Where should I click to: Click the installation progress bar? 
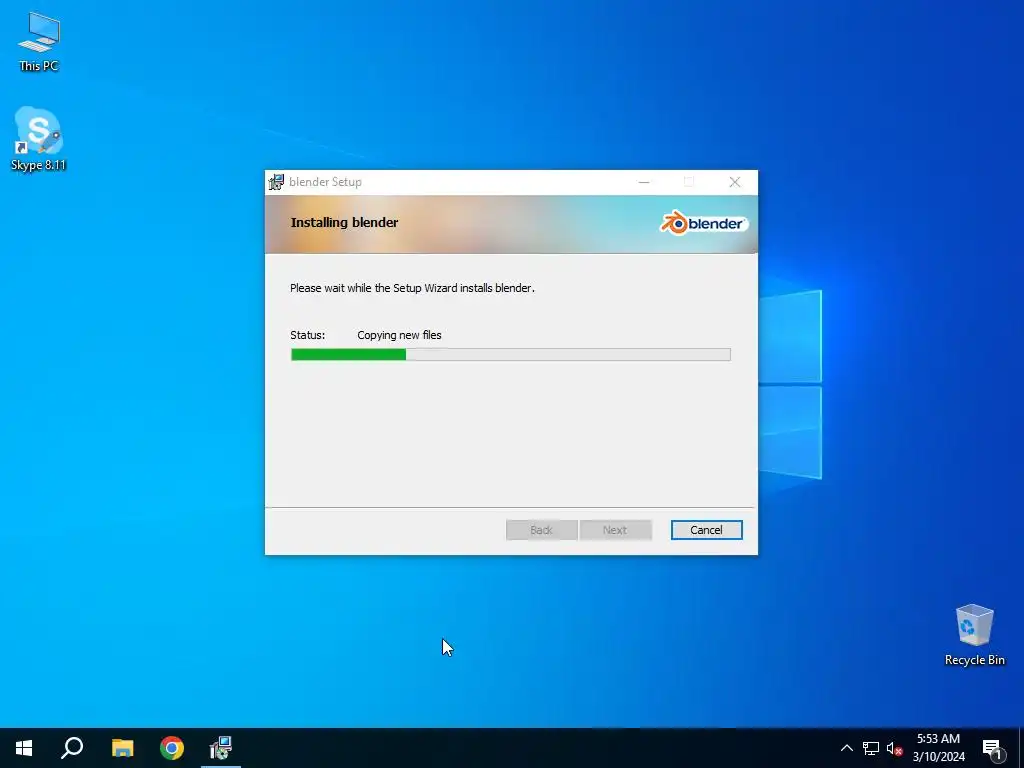pos(511,355)
